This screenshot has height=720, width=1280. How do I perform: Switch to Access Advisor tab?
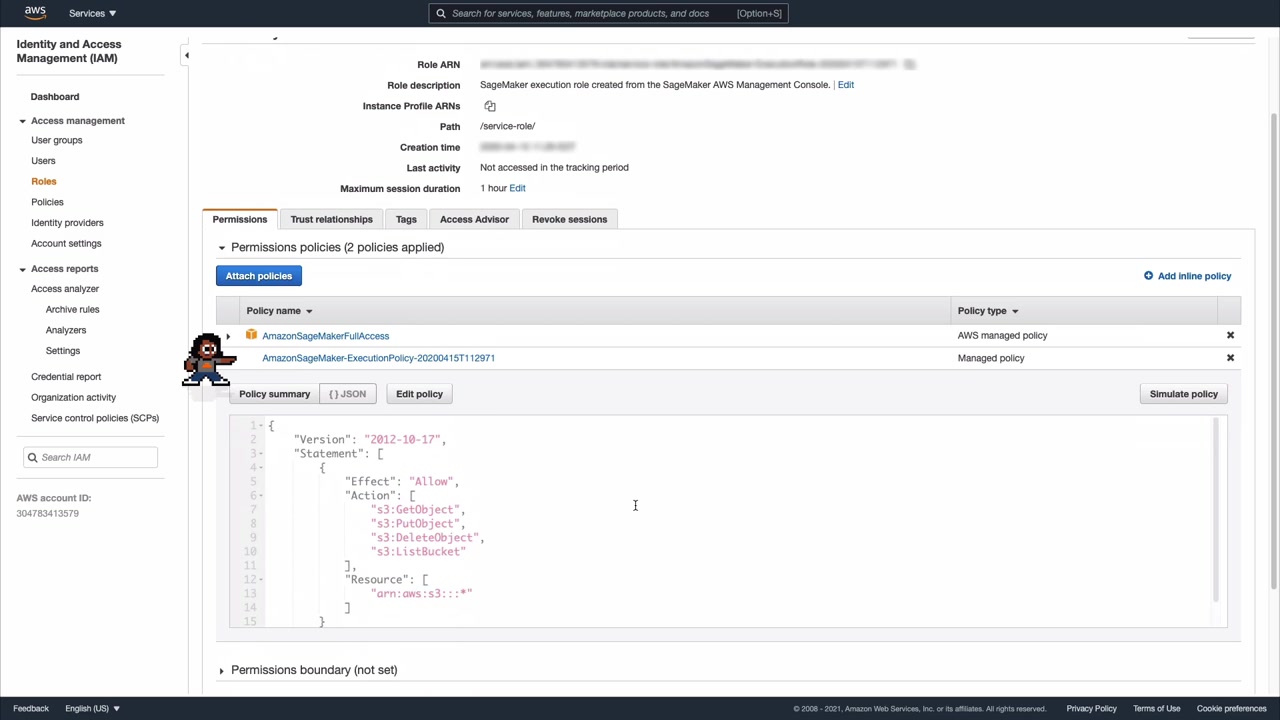point(474,219)
